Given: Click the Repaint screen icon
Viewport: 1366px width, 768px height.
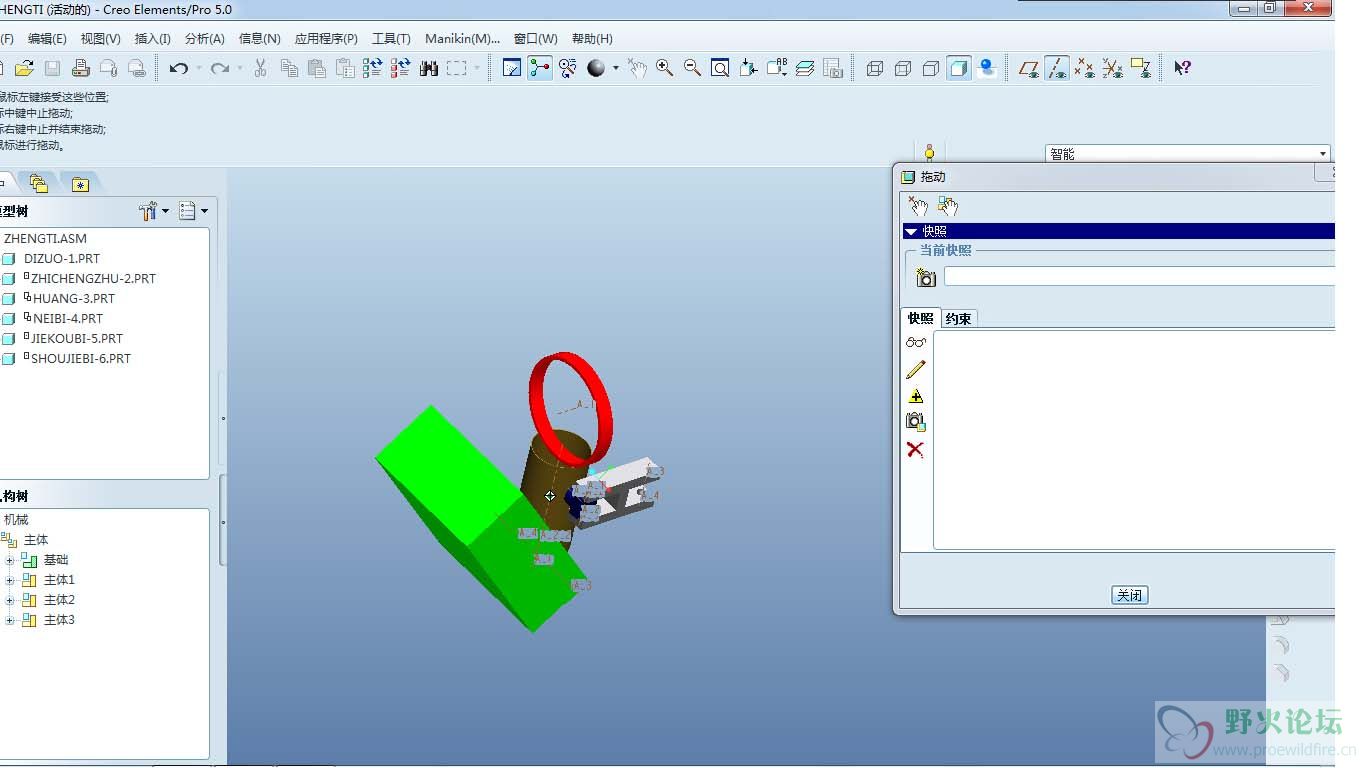Looking at the screenshot, I should point(512,68).
